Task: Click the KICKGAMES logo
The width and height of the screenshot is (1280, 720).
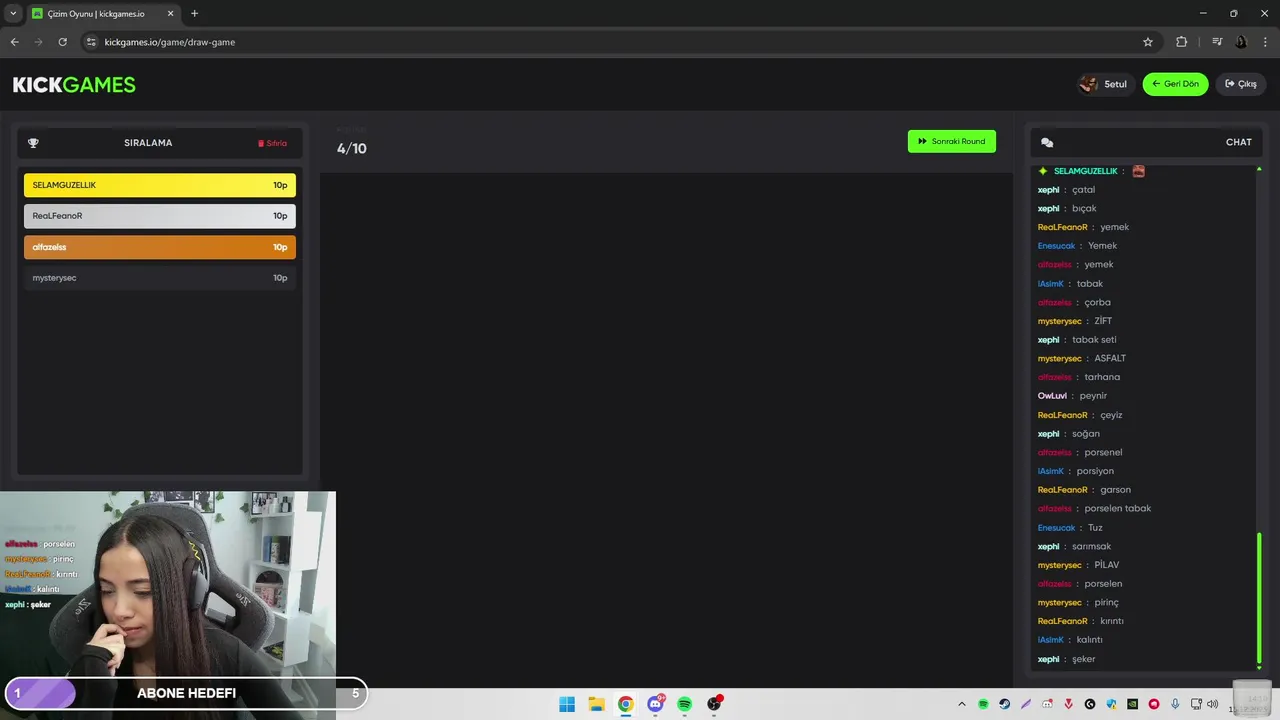Action: (74, 85)
